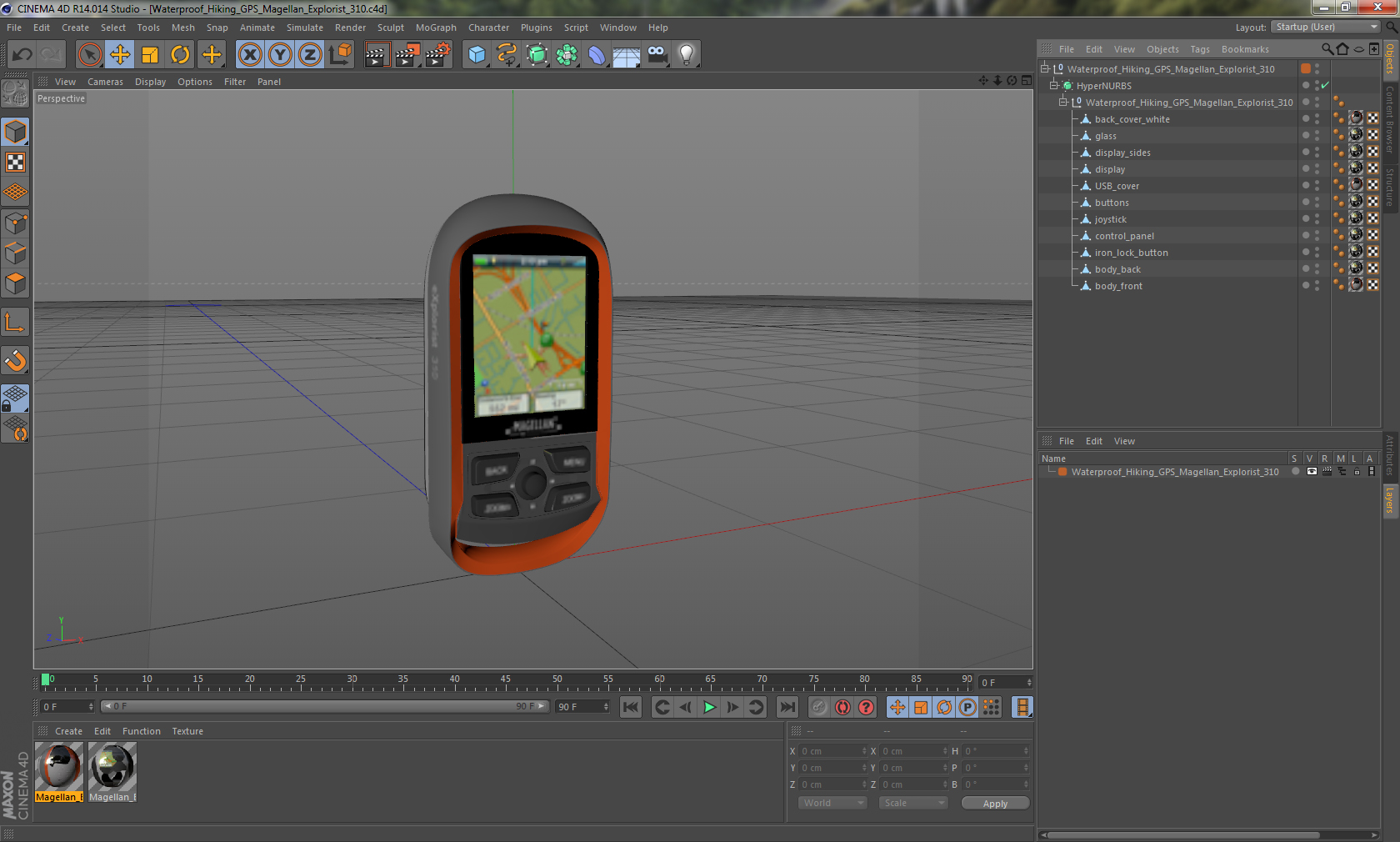Toggle editor visibility dot for joystick
This screenshot has height=842, width=1400.
[1317, 216]
